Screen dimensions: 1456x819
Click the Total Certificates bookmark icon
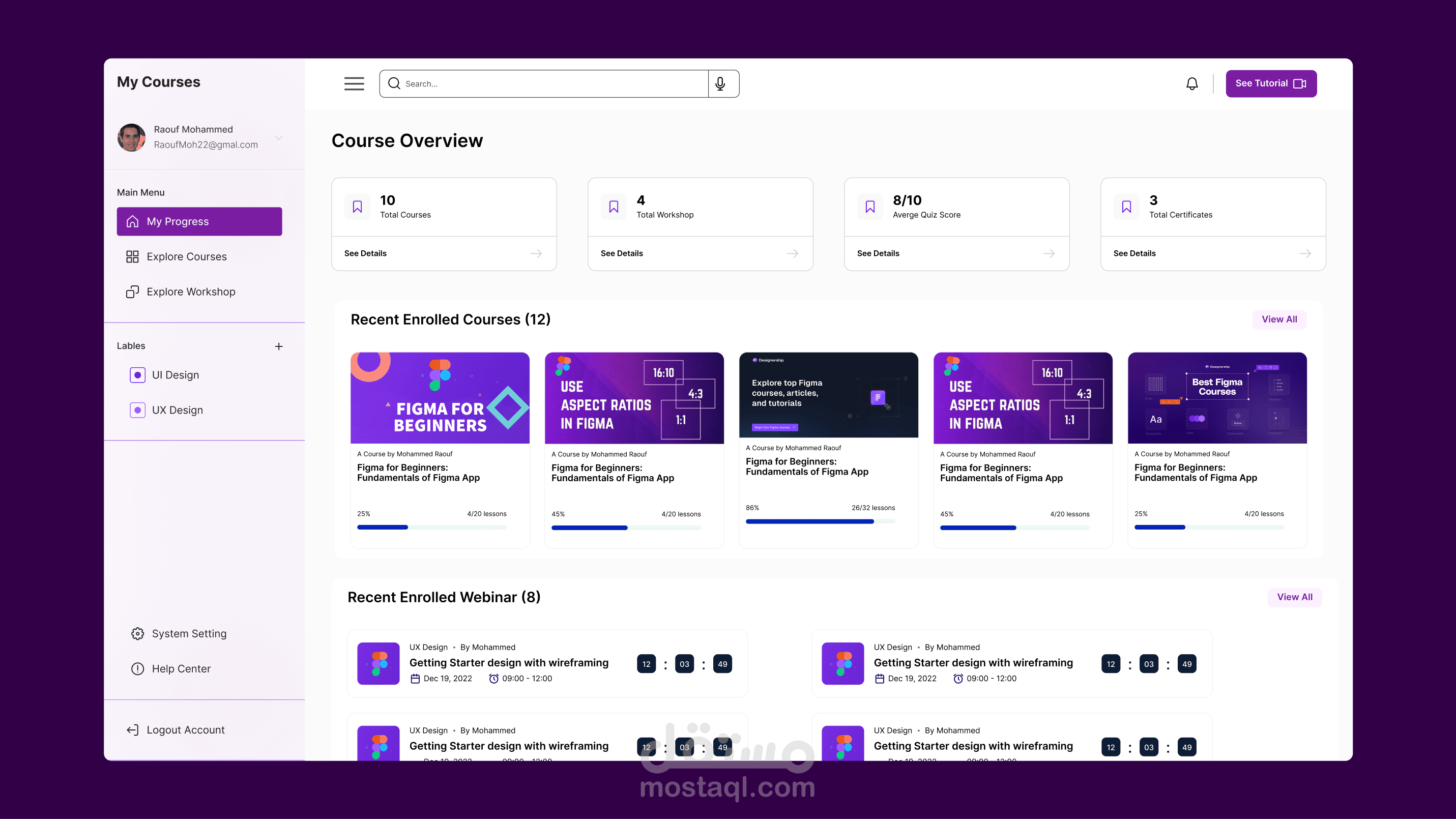[x=1126, y=207]
